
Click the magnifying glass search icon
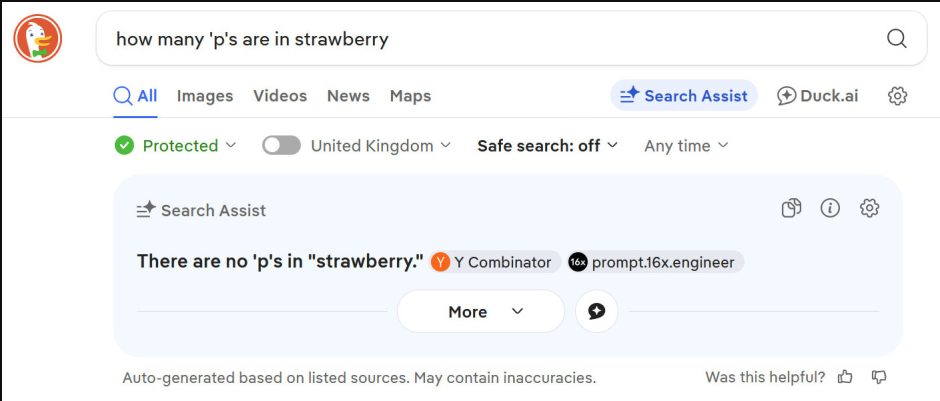point(896,39)
